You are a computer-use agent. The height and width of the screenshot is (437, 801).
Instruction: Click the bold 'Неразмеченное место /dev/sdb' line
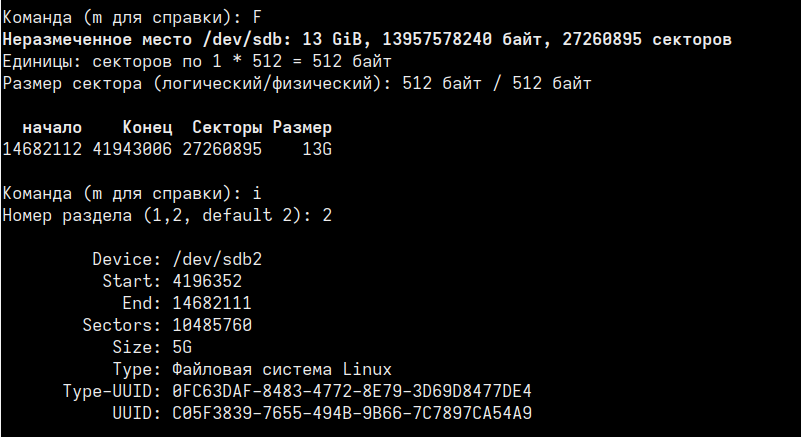point(367,40)
